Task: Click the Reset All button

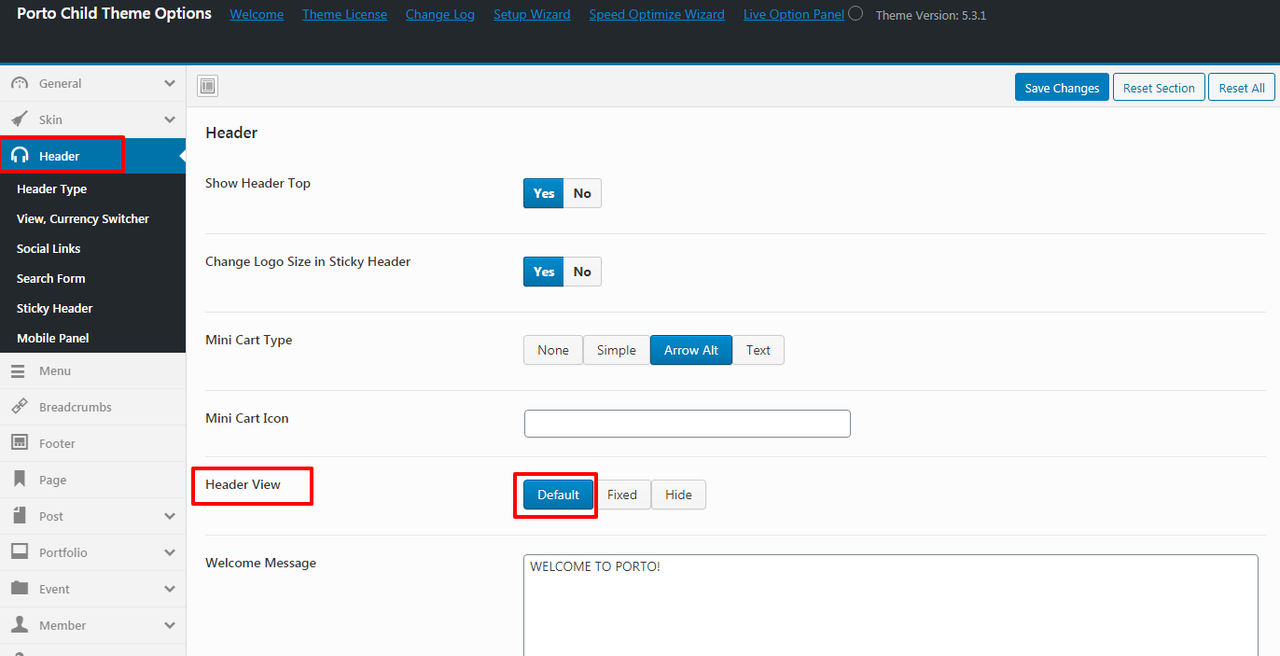Action: click(x=1242, y=88)
